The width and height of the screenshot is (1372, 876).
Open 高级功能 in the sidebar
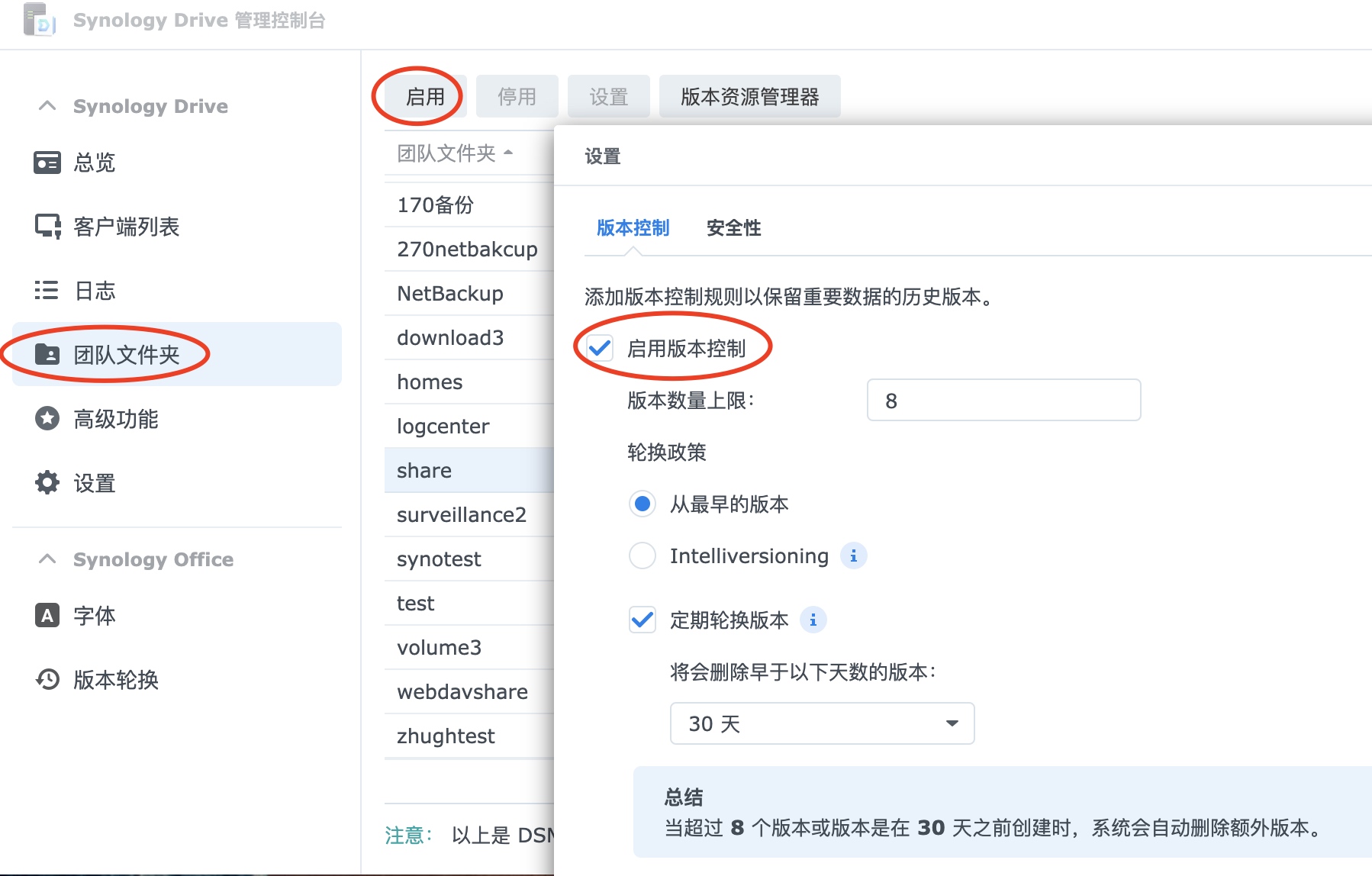pyautogui.click(x=177, y=419)
